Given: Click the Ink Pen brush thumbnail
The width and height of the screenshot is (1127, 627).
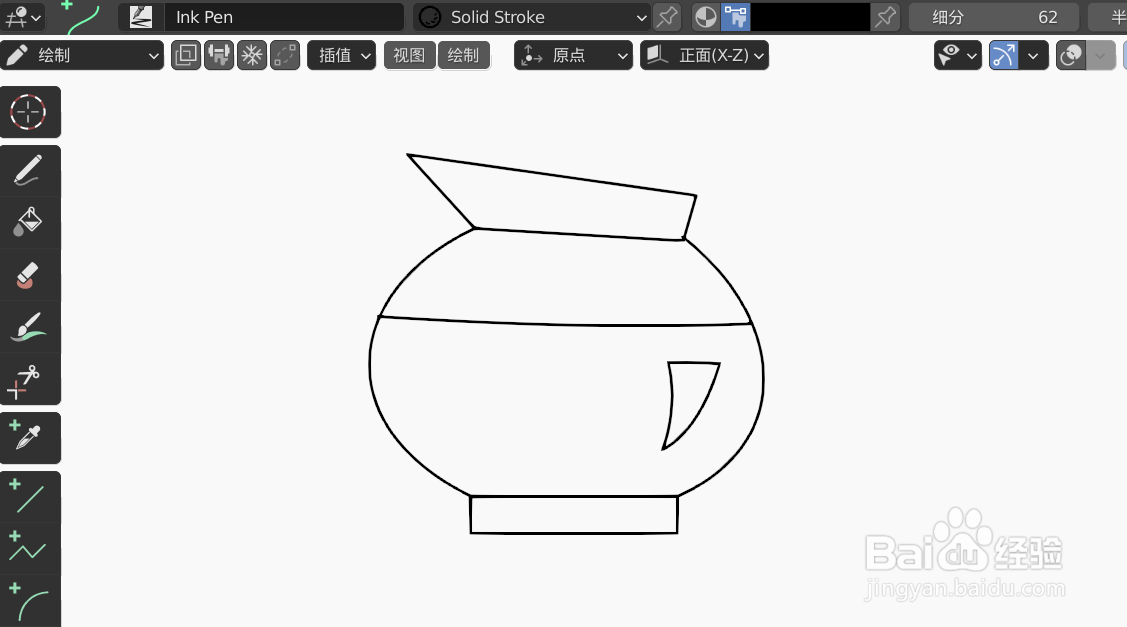Looking at the screenshot, I should pos(141,17).
